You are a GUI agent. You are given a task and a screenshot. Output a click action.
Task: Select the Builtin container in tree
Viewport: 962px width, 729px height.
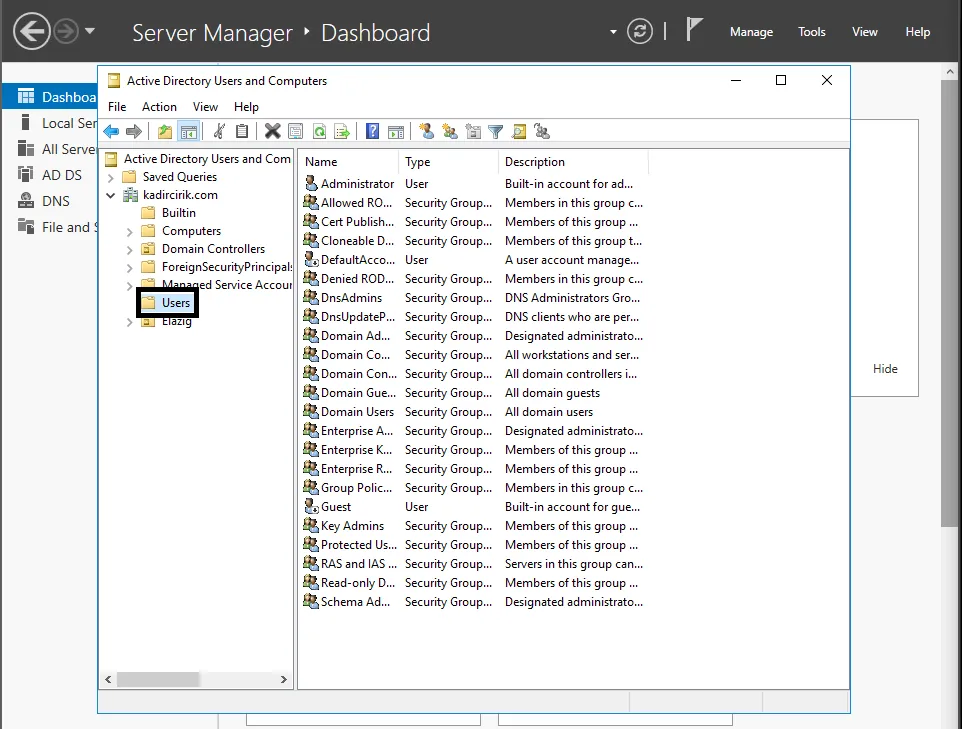pyautogui.click(x=179, y=213)
